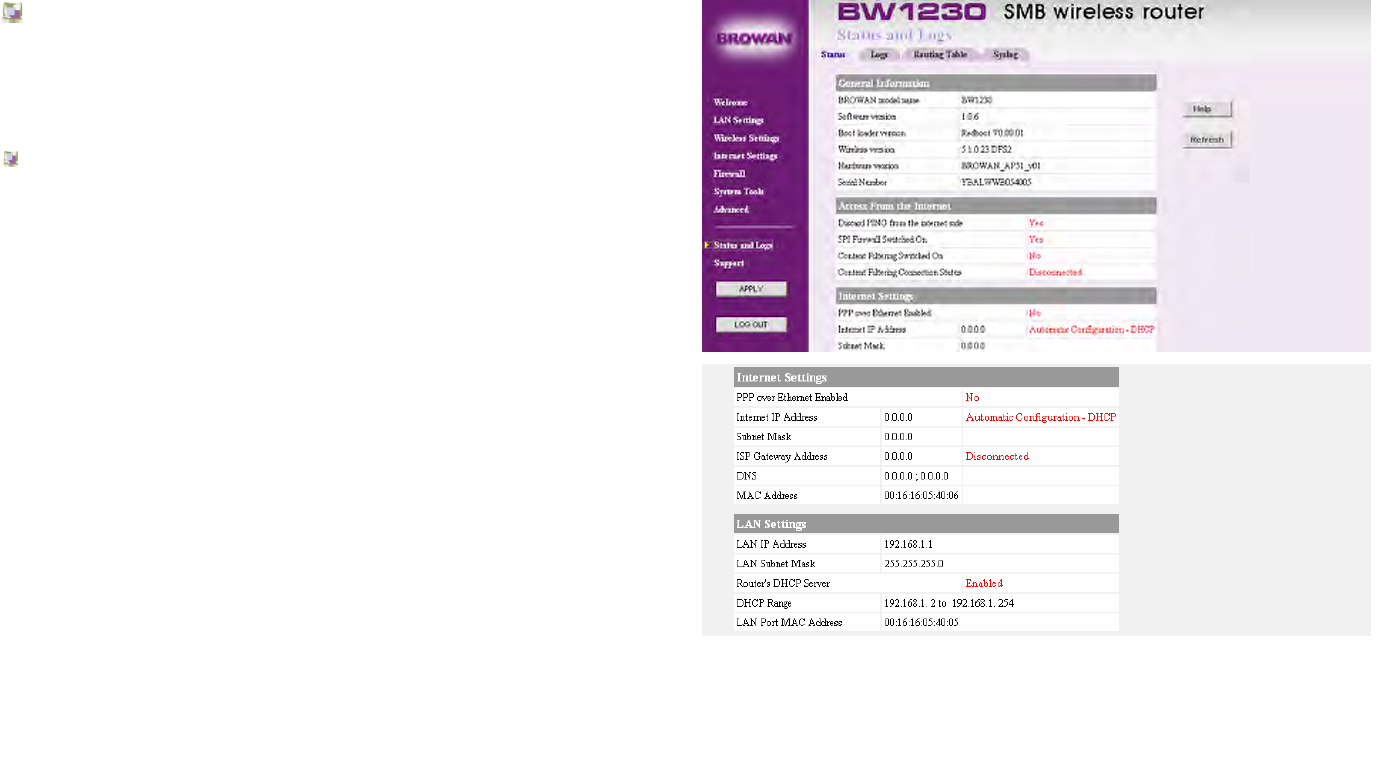The height and width of the screenshot is (760, 1399).
Task: Click the LAN IP Address label
Action: (x=771, y=545)
